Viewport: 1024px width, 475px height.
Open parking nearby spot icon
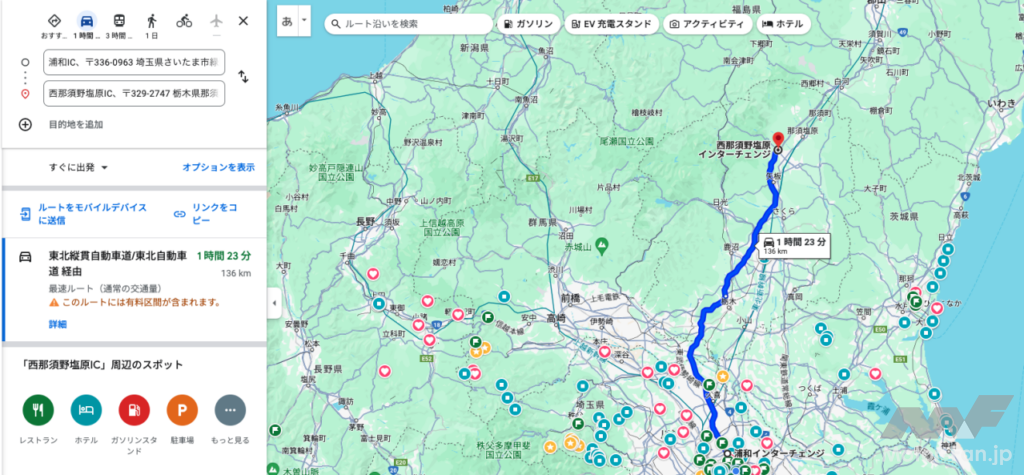[181, 409]
